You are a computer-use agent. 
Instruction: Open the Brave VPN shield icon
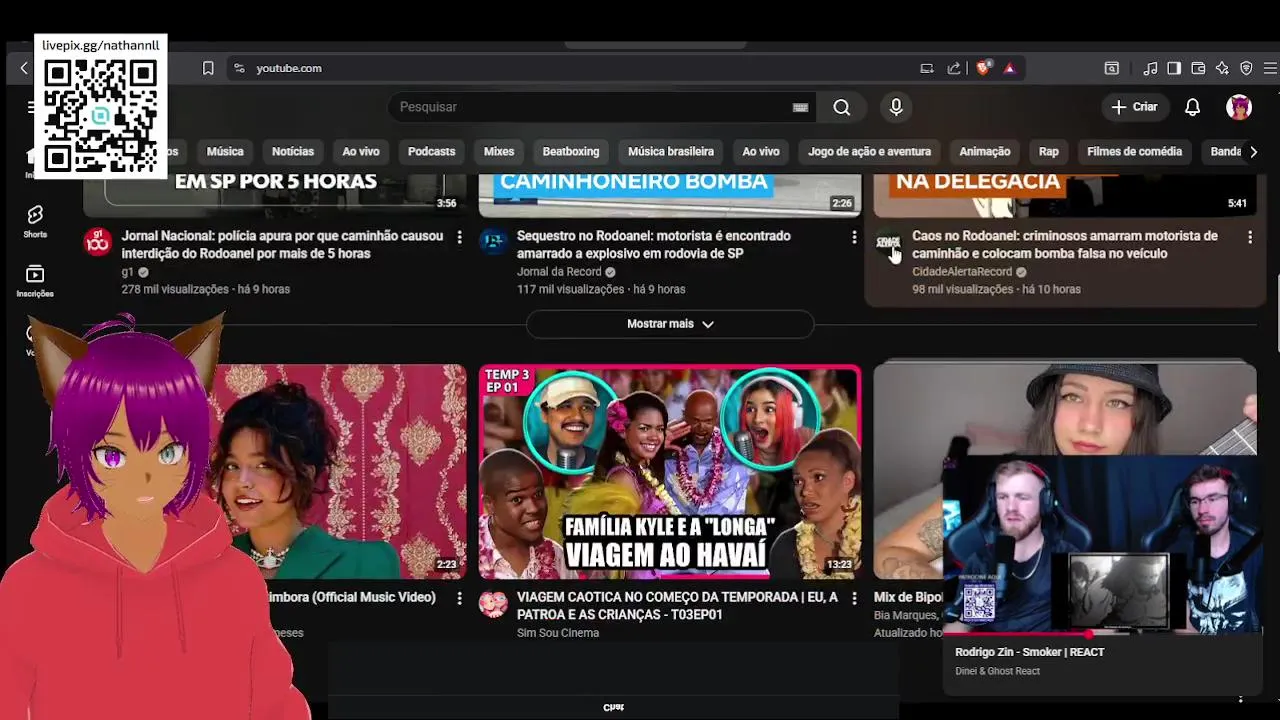coord(1246,68)
